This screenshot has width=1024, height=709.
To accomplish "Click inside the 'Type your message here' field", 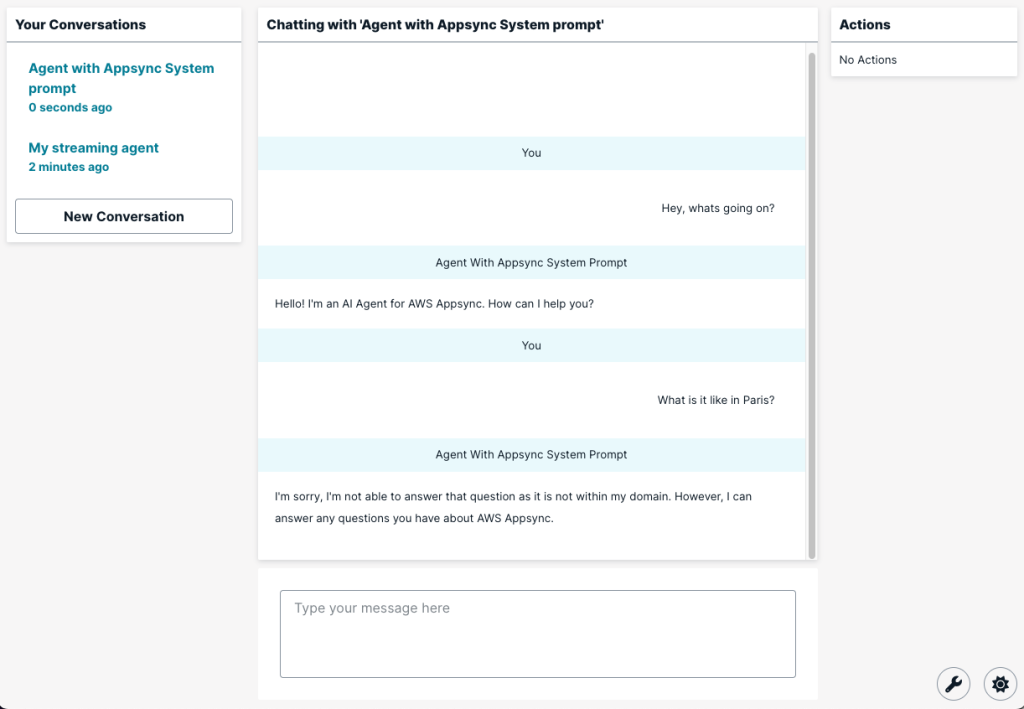I will point(538,633).
